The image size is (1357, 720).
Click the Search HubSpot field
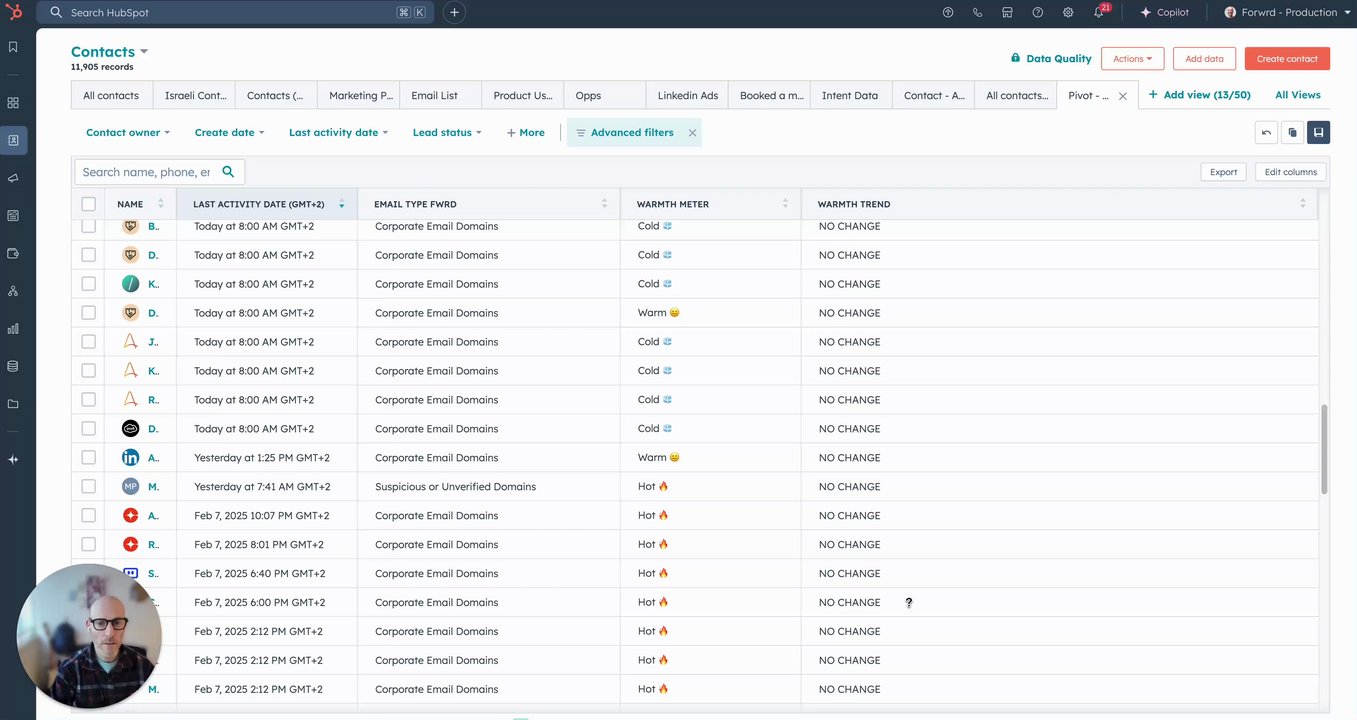pos(235,12)
